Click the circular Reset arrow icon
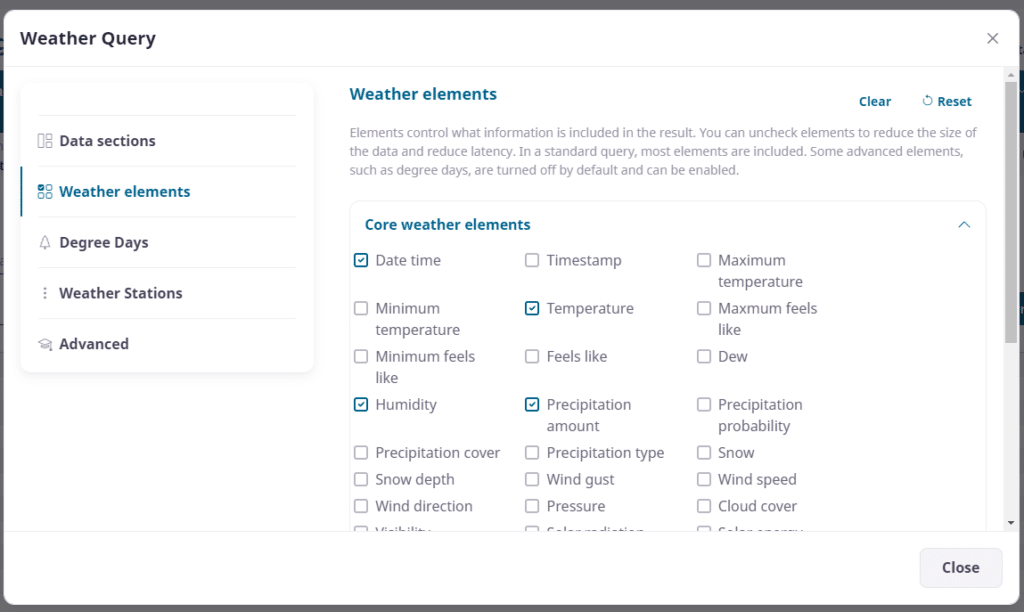The height and width of the screenshot is (612, 1024). pos(928,101)
